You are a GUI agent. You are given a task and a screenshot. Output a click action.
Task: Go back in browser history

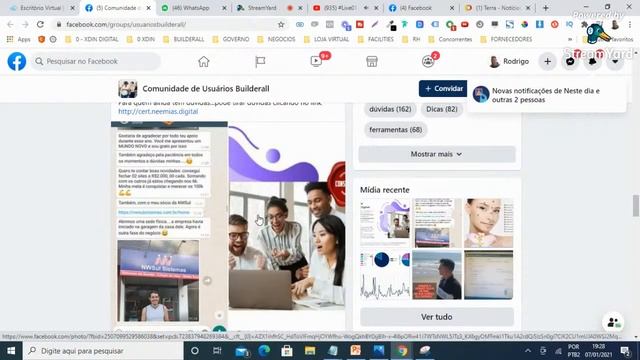[x=10, y=24]
